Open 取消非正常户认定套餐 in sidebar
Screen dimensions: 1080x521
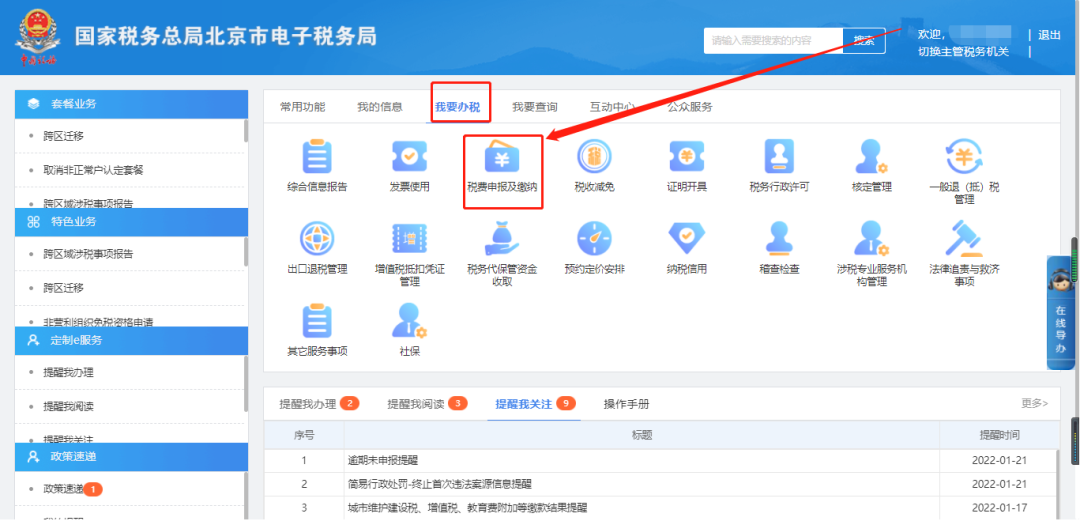94,170
